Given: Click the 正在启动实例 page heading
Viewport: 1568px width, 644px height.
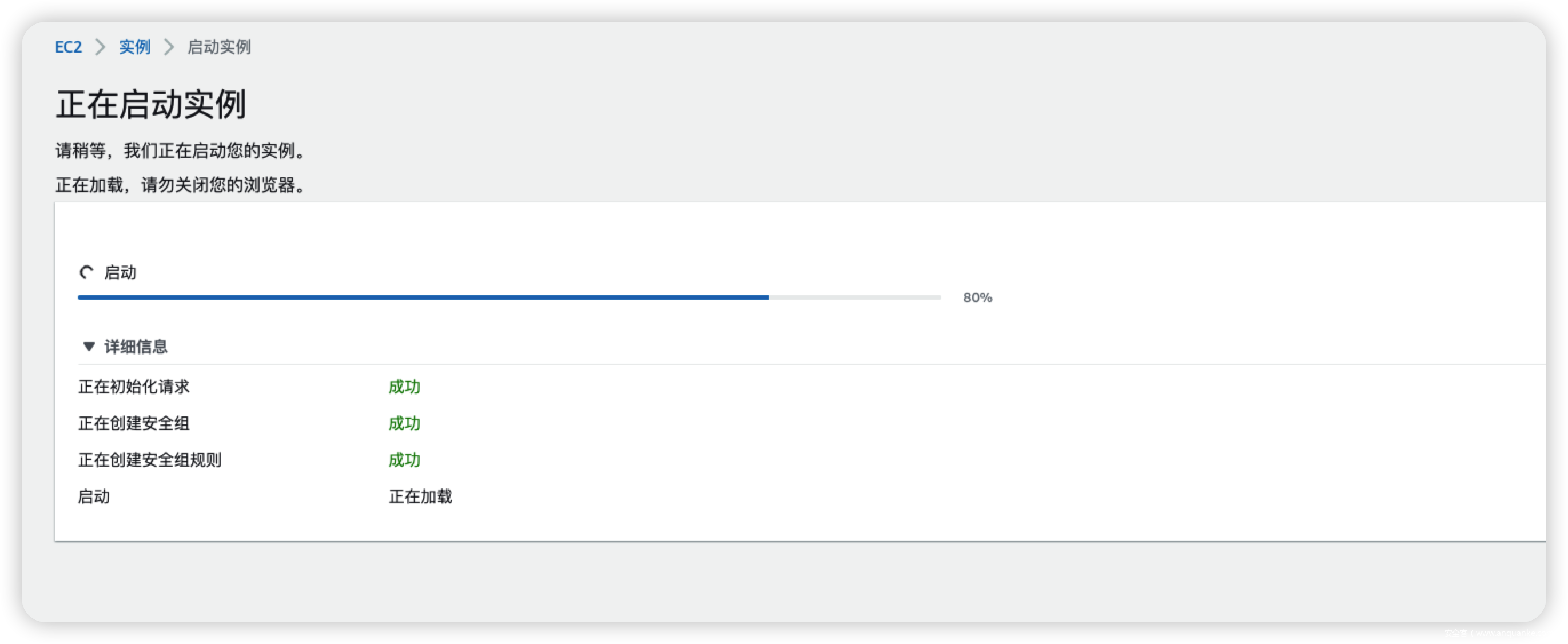Looking at the screenshot, I should (x=151, y=104).
